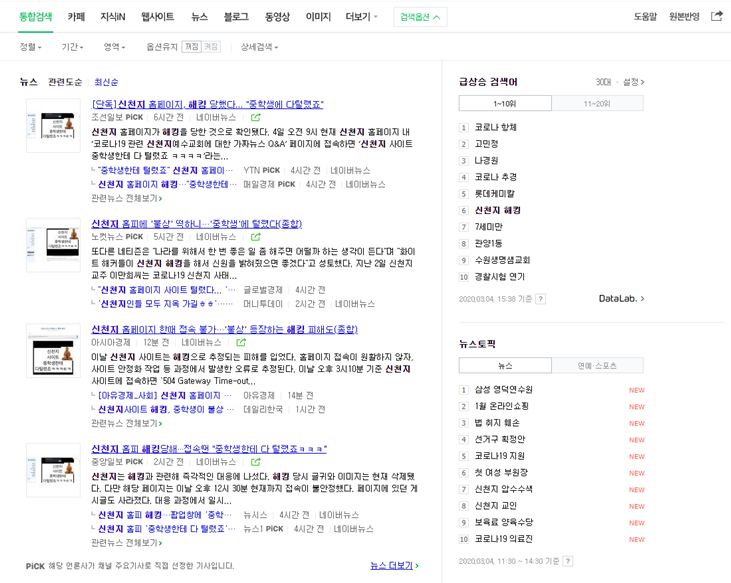
Task: Open 글로벌경제 related article 사이트 털렸다
Action: click(166, 290)
